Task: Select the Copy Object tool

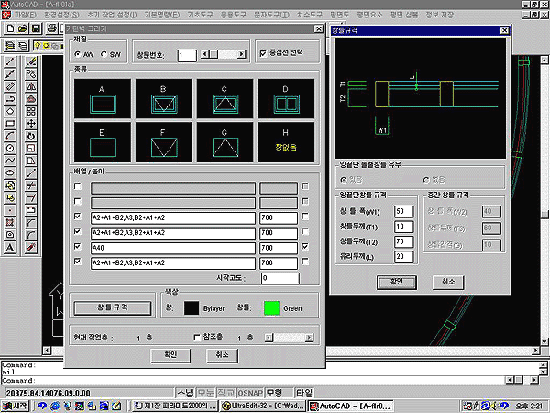Action: coord(31,74)
